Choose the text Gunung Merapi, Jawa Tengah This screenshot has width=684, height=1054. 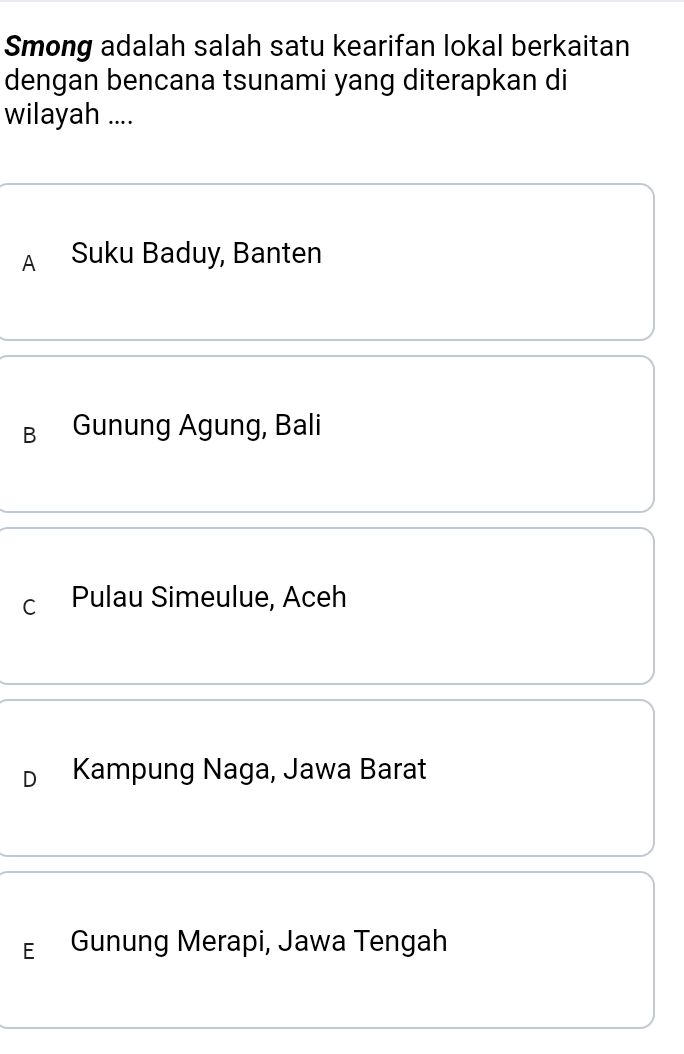click(258, 941)
